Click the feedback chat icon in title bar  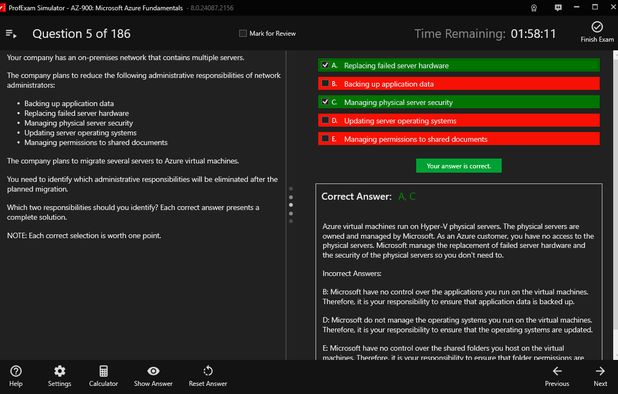558,7
